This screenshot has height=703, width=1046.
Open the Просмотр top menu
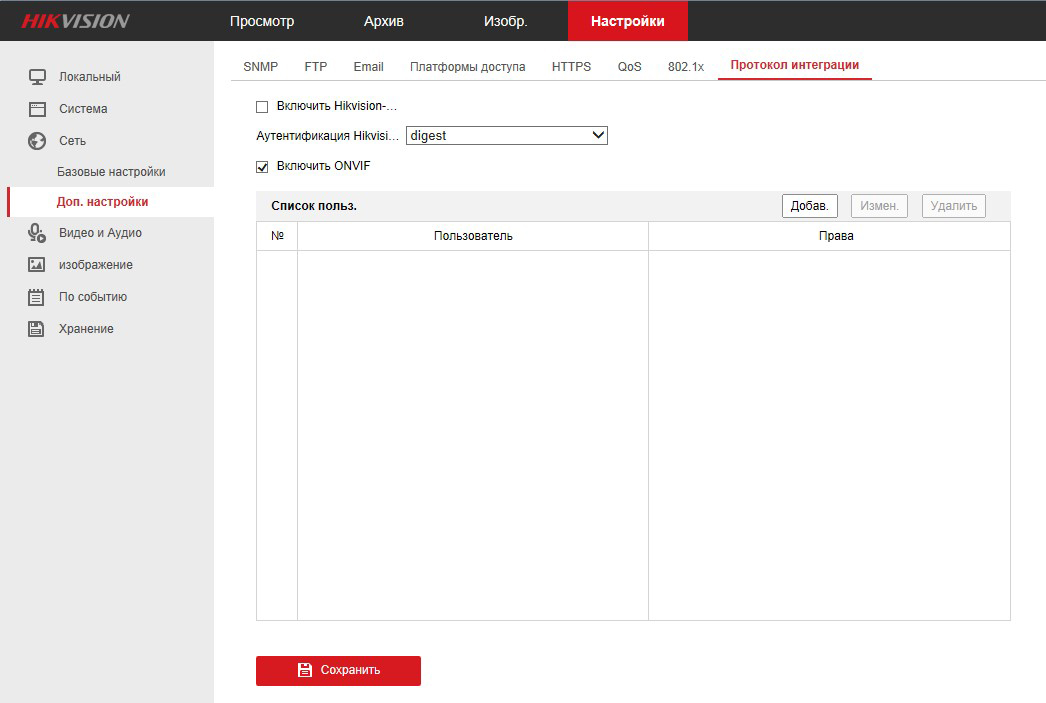262,21
